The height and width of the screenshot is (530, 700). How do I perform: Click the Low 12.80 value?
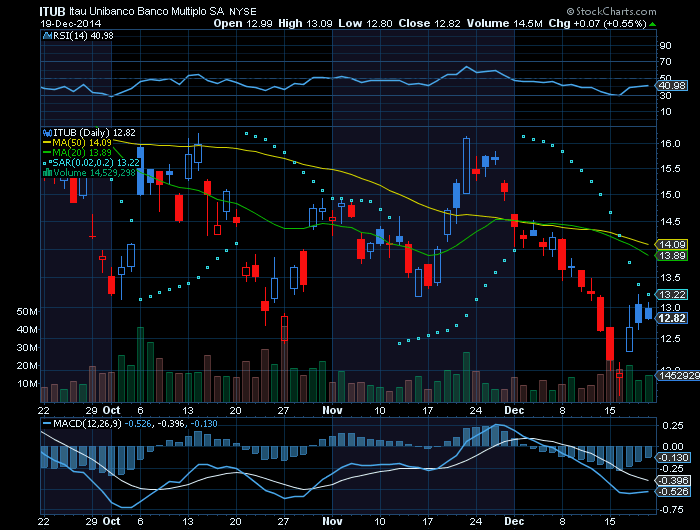[x=365, y=24]
